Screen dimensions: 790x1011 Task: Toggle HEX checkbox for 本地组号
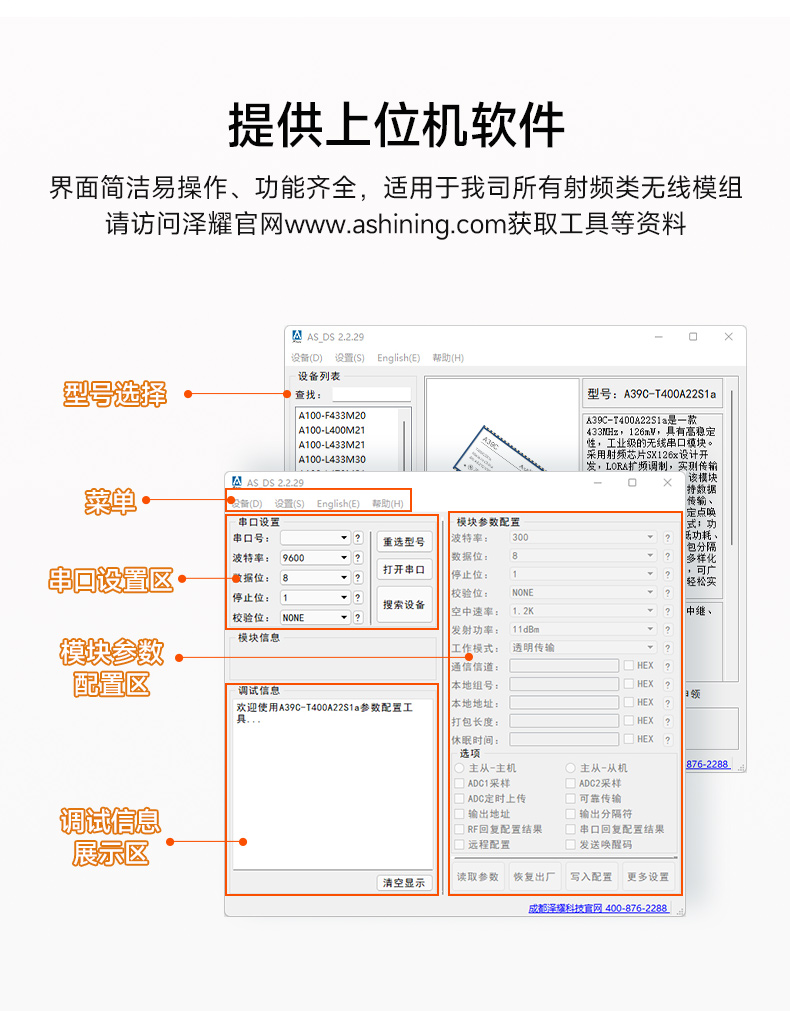(629, 683)
